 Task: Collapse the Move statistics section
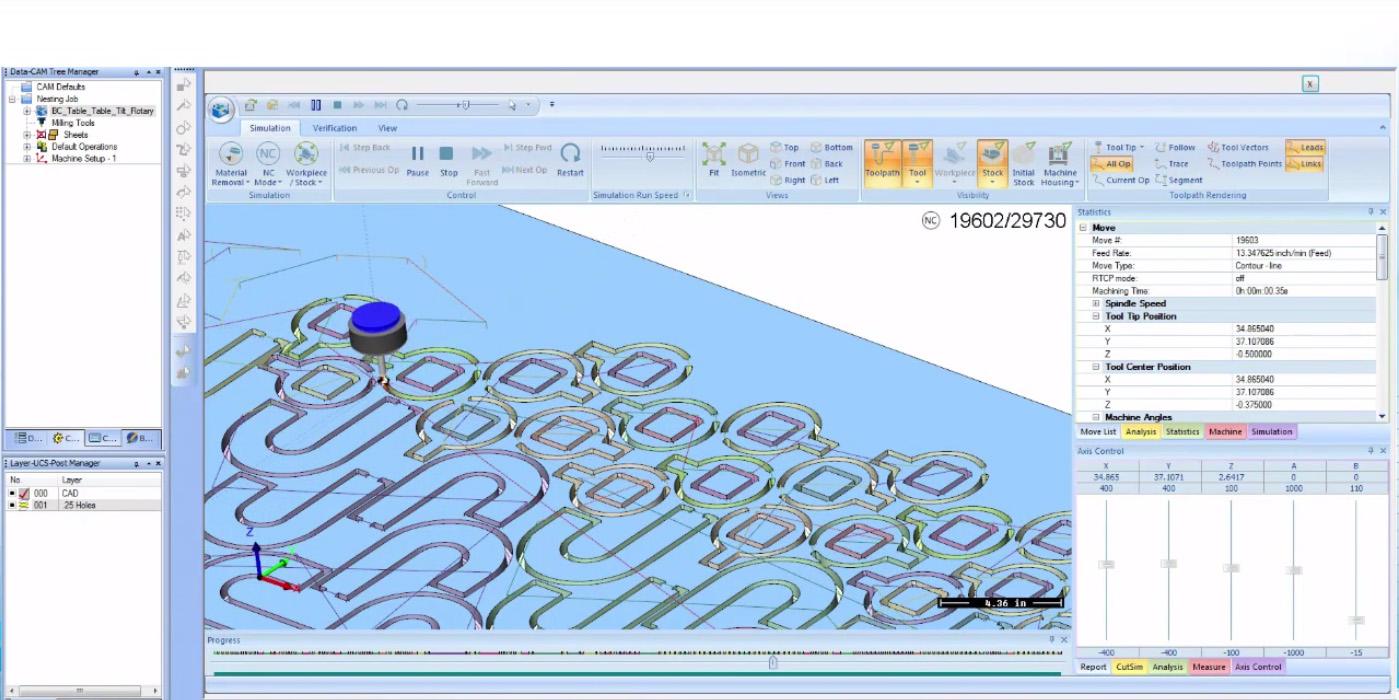click(x=1084, y=228)
